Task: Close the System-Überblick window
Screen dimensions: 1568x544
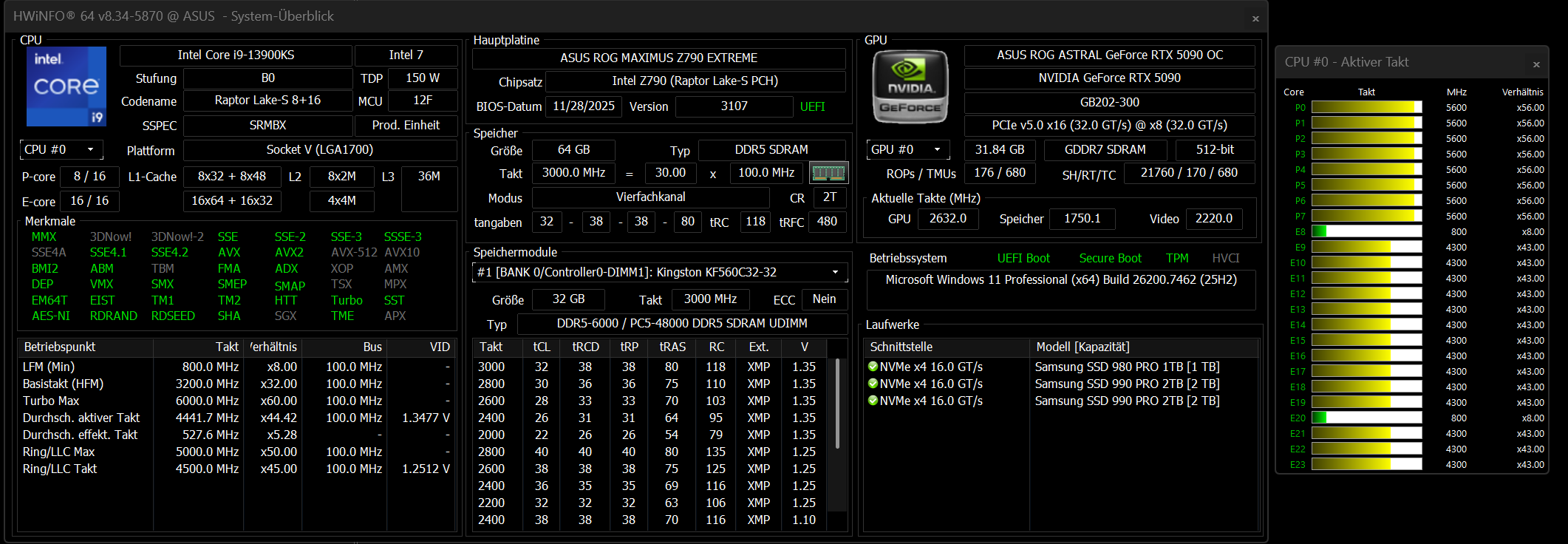Action: click(1255, 18)
